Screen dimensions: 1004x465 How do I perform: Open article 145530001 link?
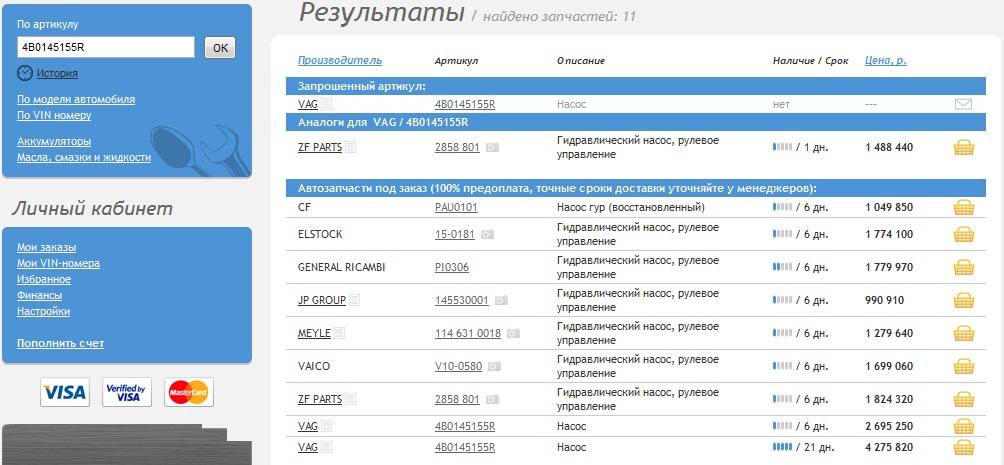click(x=462, y=300)
